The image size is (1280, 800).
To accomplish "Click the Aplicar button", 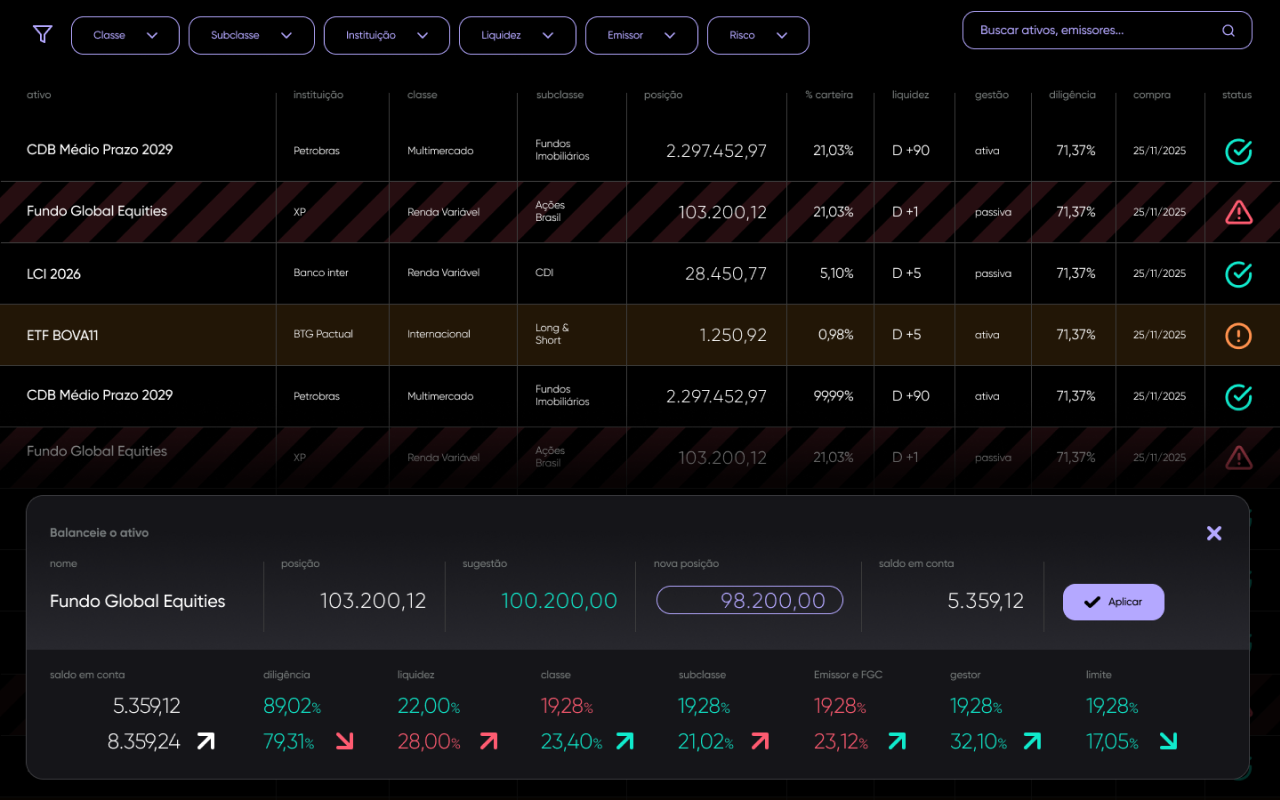I will pos(1113,602).
